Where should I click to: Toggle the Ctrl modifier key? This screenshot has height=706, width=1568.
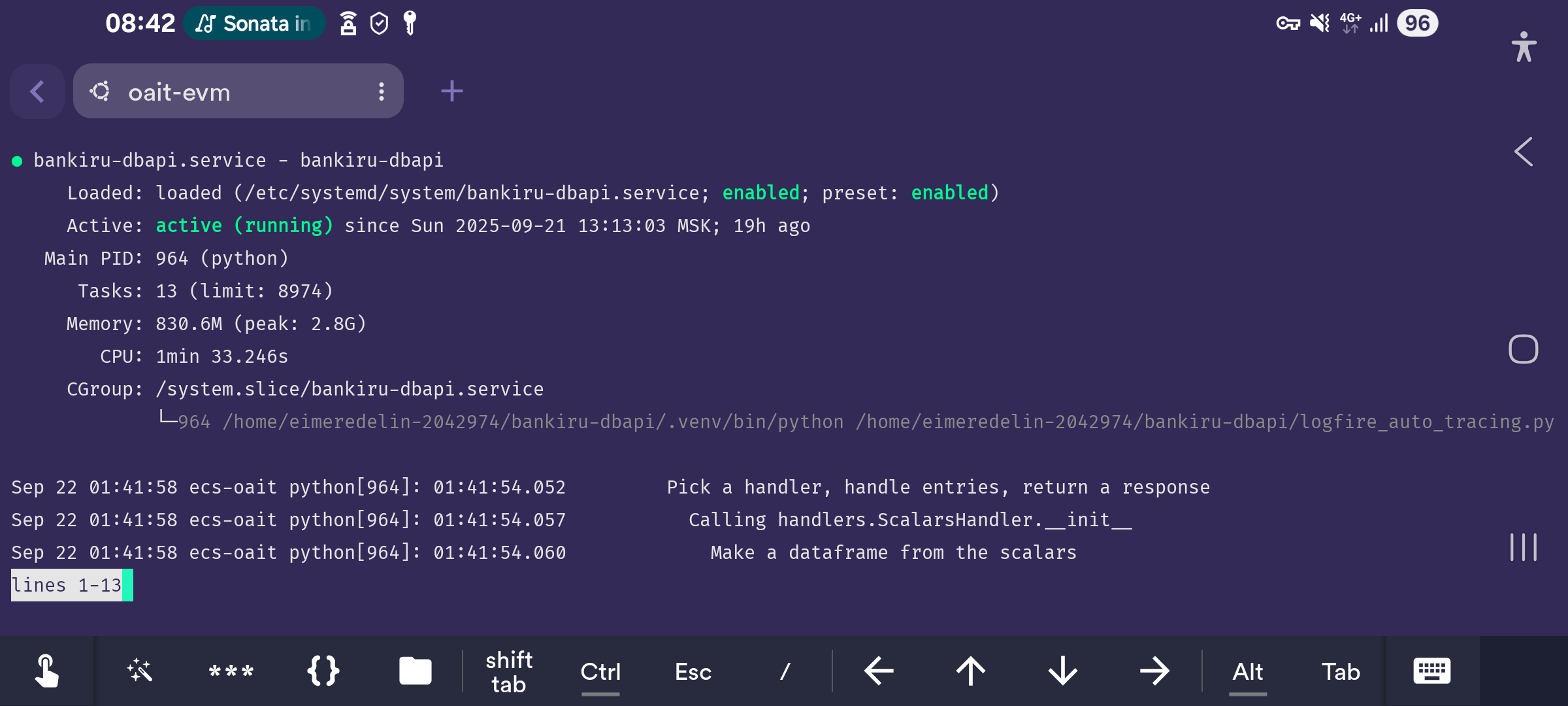[600, 671]
